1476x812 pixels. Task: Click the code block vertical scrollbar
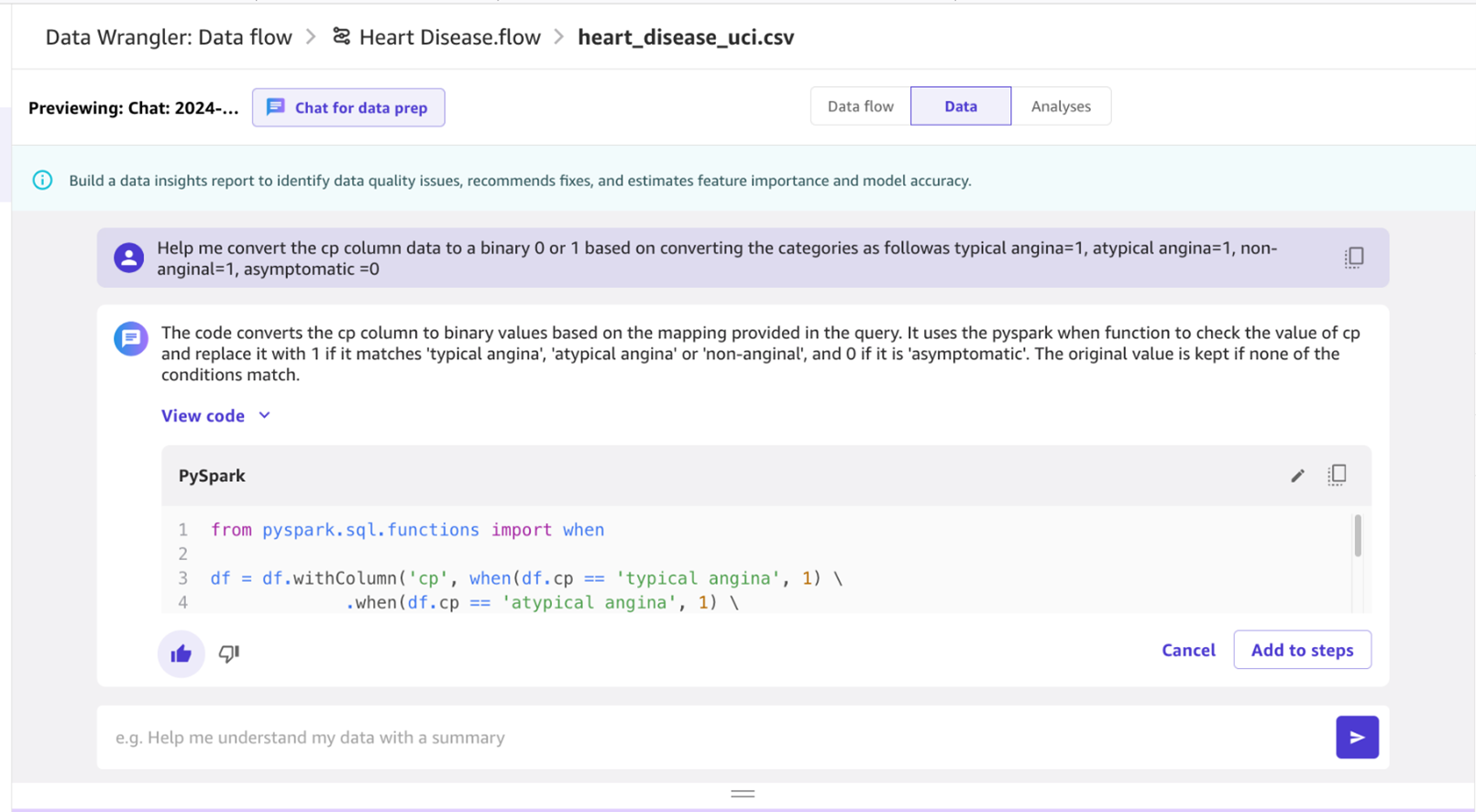[x=1358, y=536]
